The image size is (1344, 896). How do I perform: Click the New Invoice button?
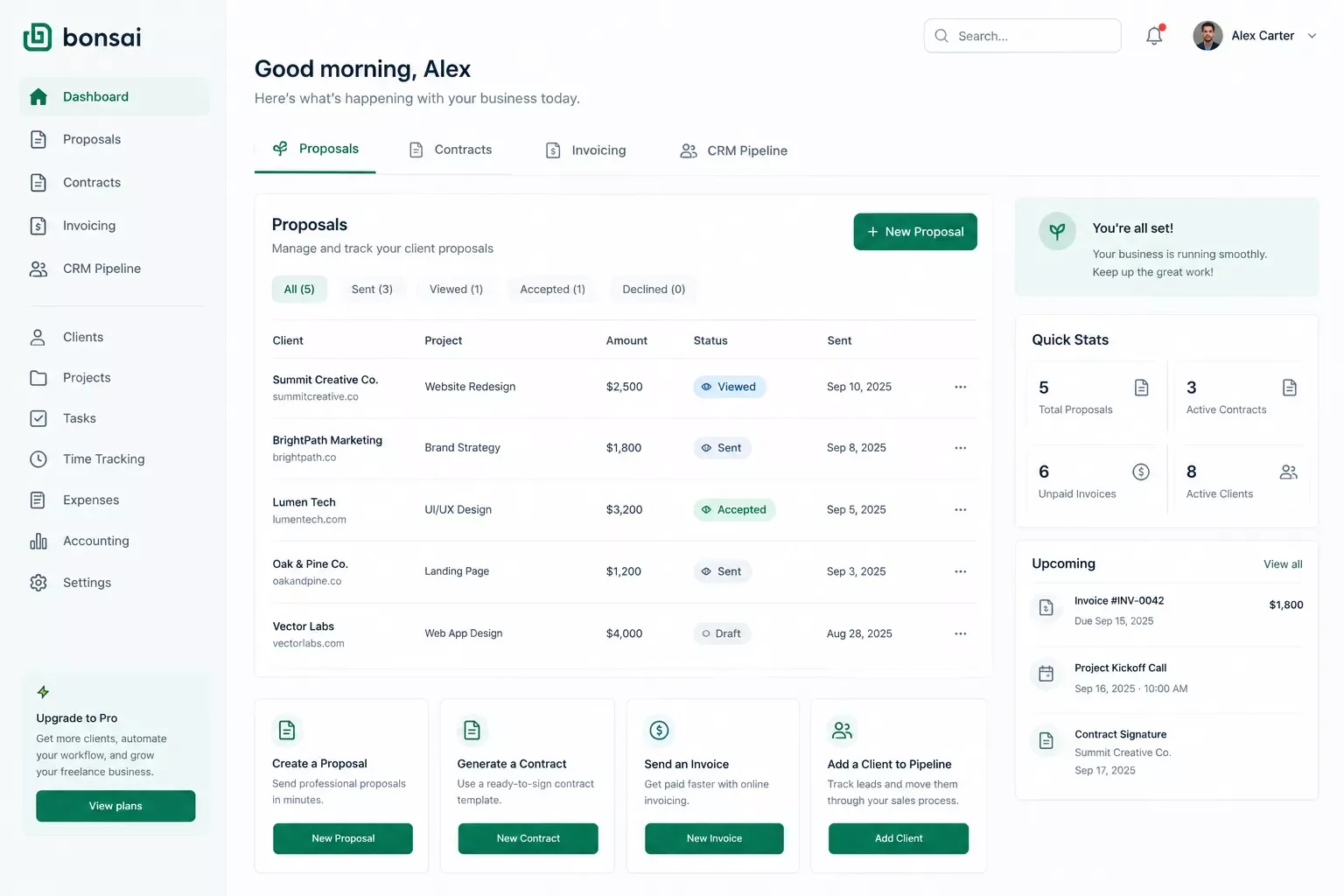[x=714, y=838]
